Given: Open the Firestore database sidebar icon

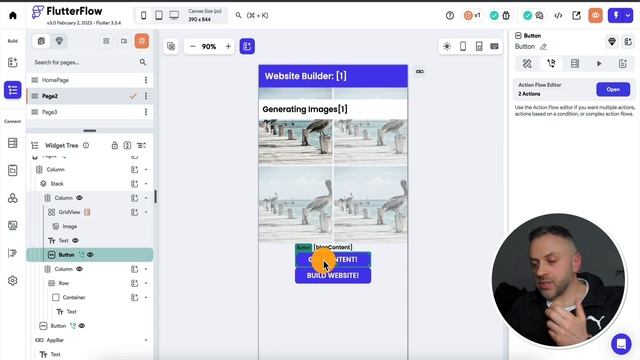Looking at the screenshot, I should (x=13, y=143).
